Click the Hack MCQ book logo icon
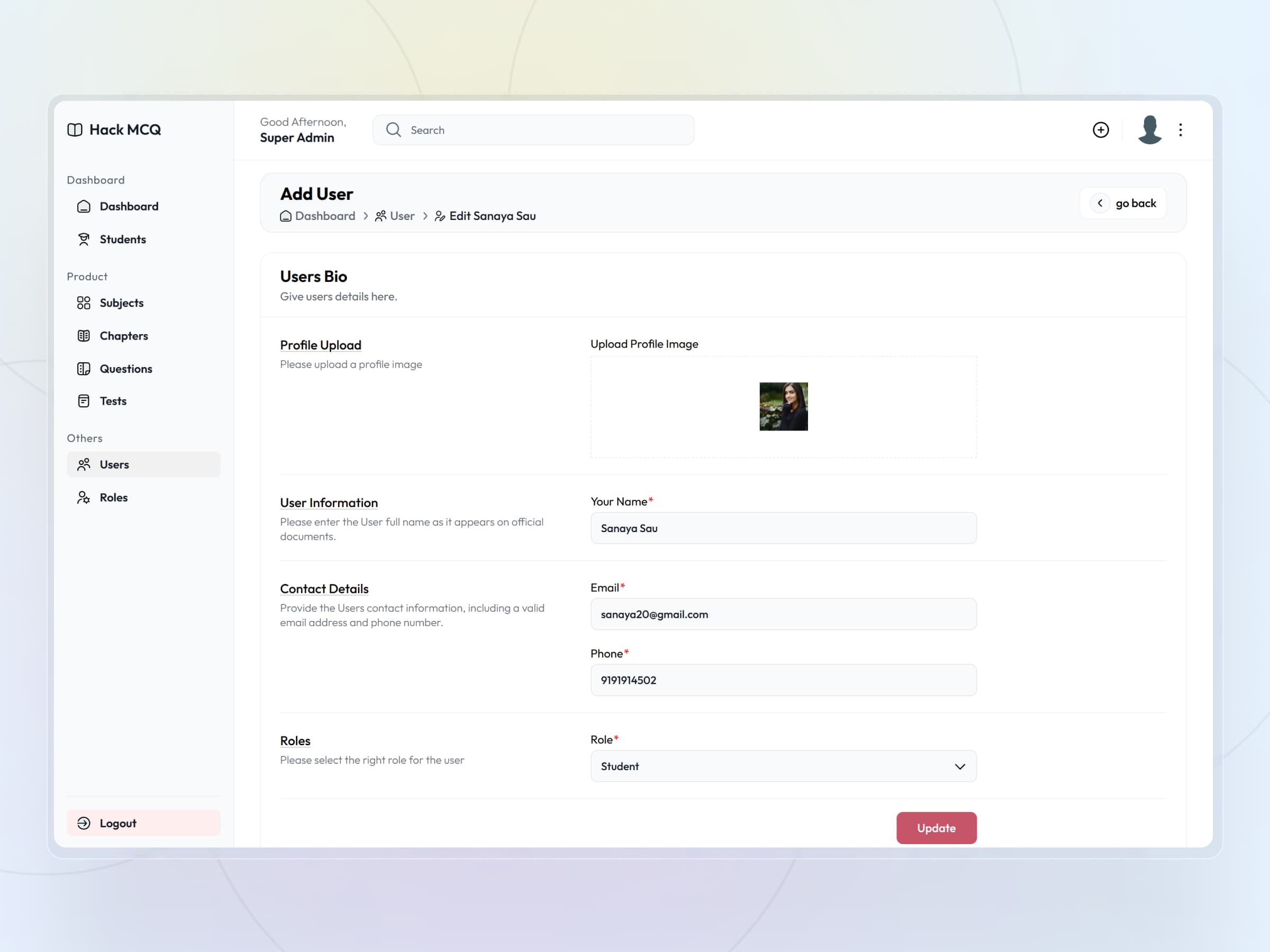This screenshot has height=952, width=1270. point(75,130)
